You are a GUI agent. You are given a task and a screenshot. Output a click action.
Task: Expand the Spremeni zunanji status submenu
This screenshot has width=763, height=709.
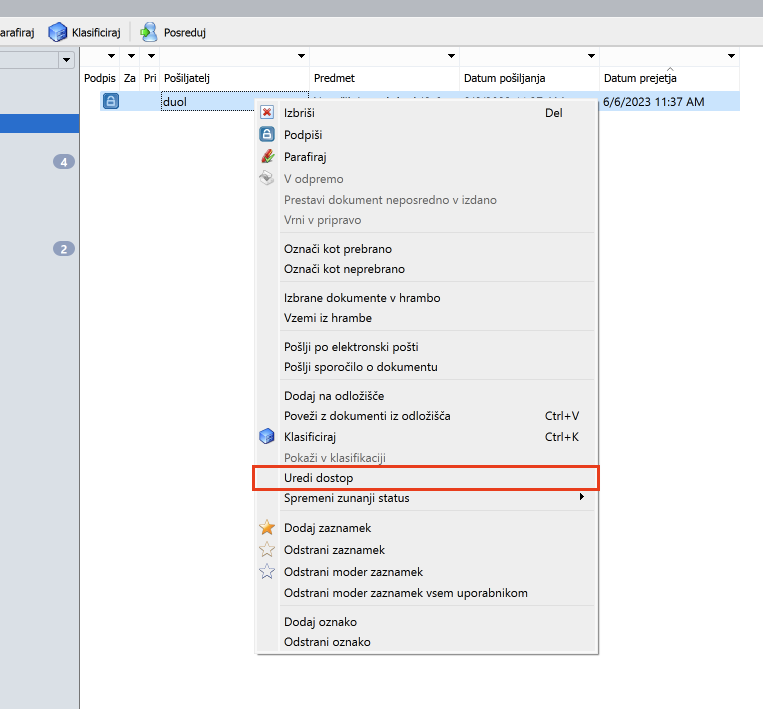[x=582, y=497]
